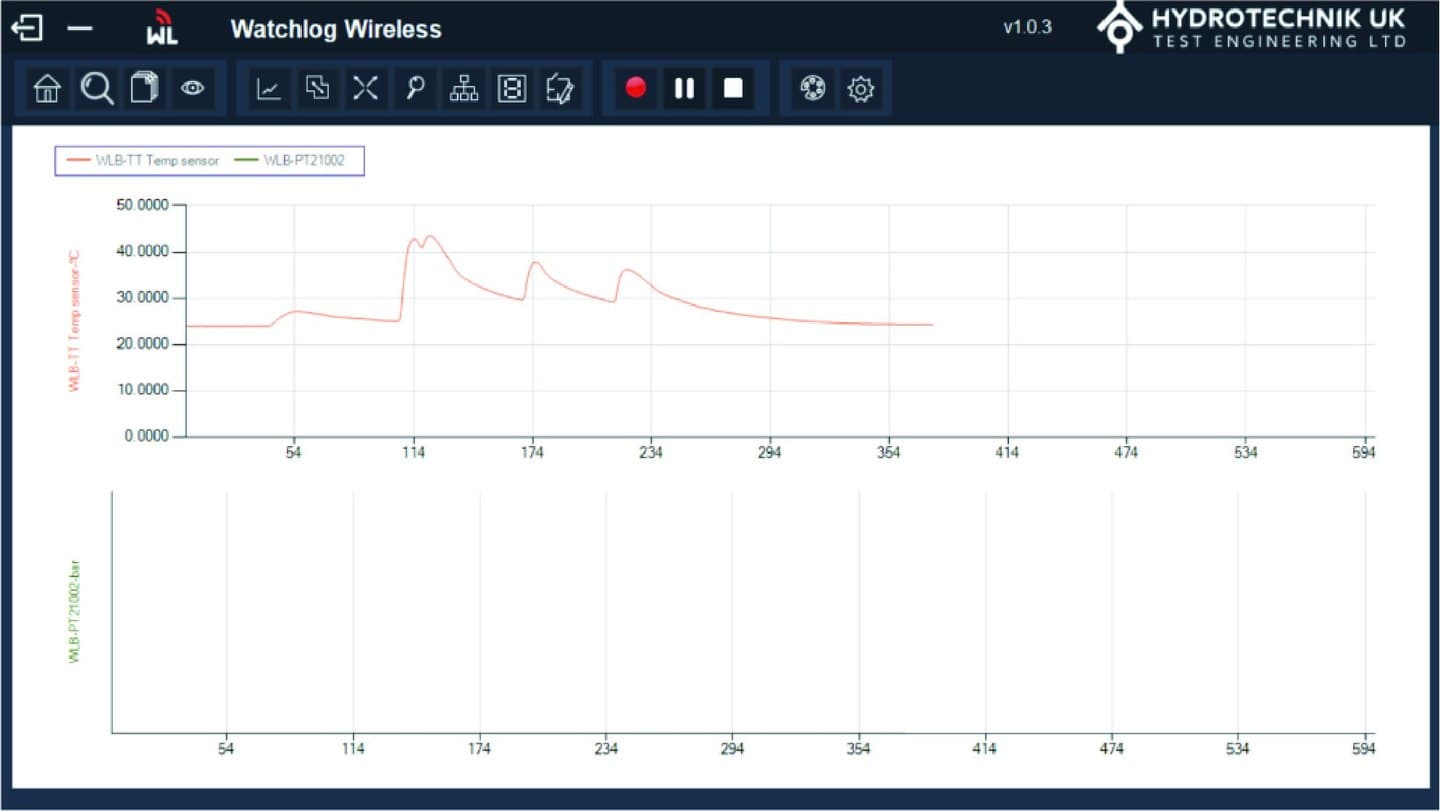Click the overlapping squares icon
Screen dimensions: 1440x811
tap(317, 89)
